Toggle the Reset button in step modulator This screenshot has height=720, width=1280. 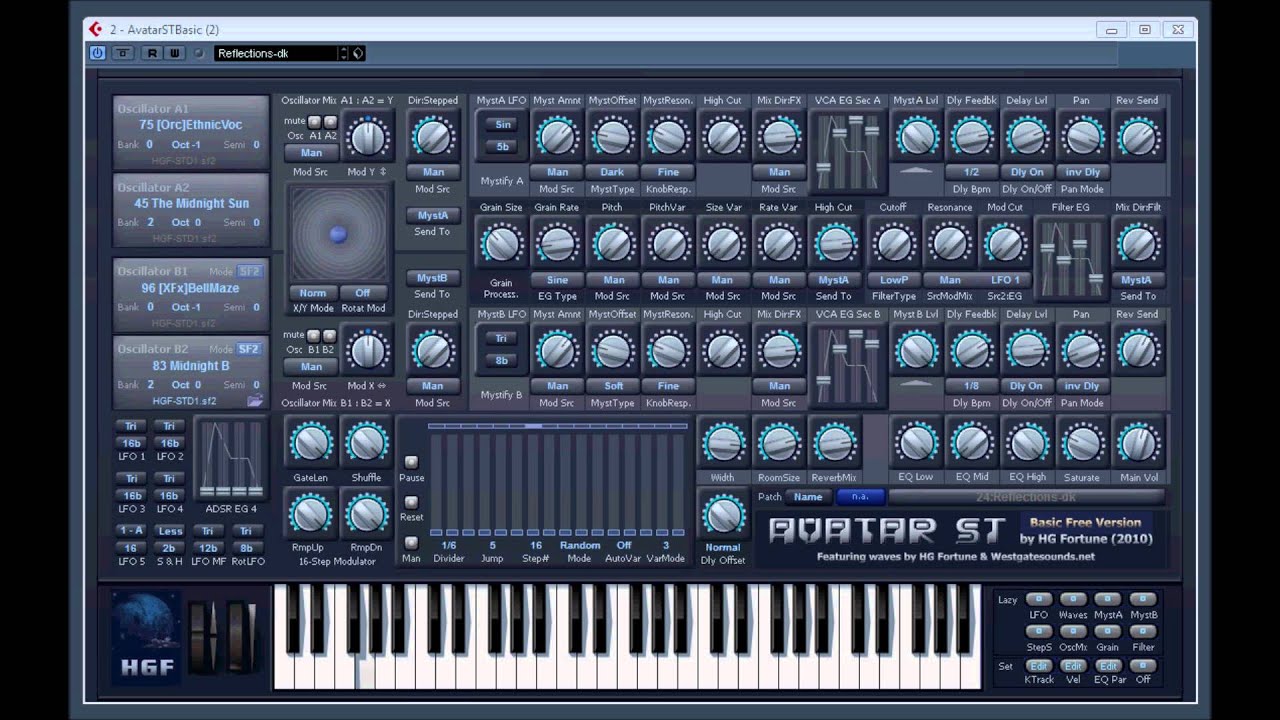pos(411,502)
